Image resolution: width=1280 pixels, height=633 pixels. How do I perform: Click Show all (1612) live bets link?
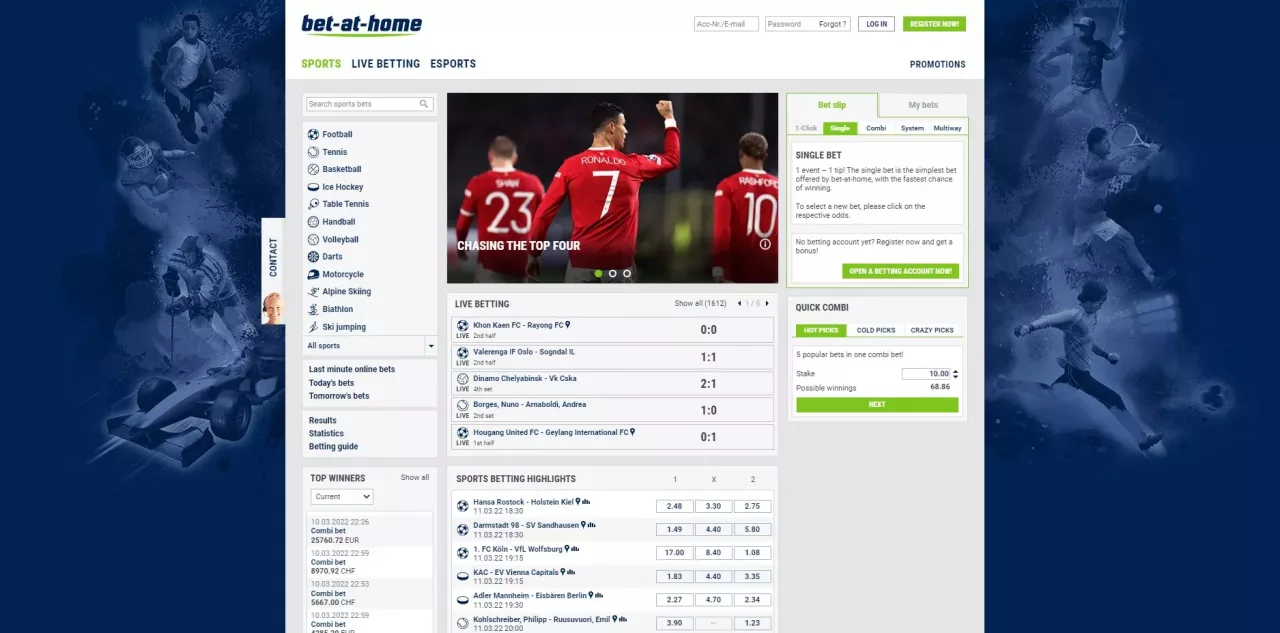(700, 303)
